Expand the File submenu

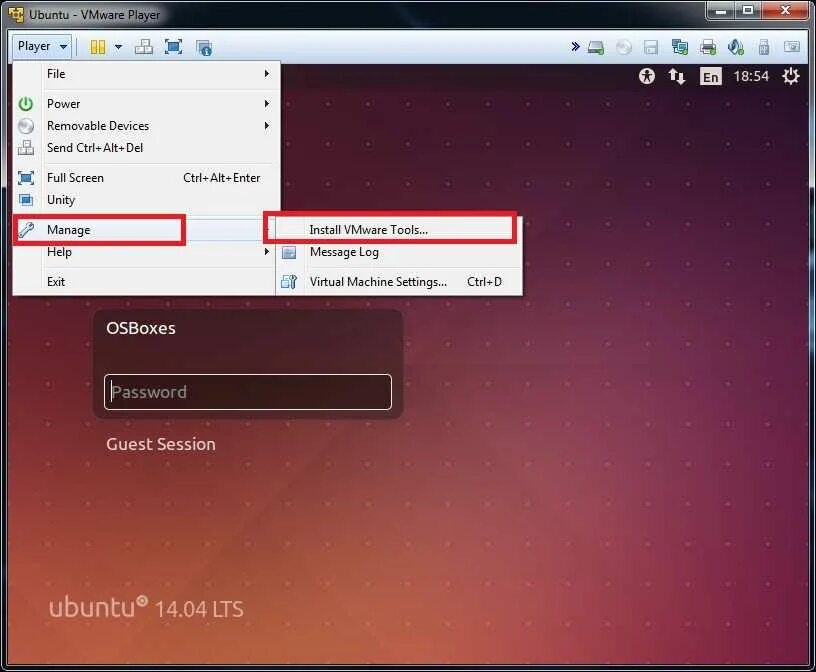[x=146, y=74]
